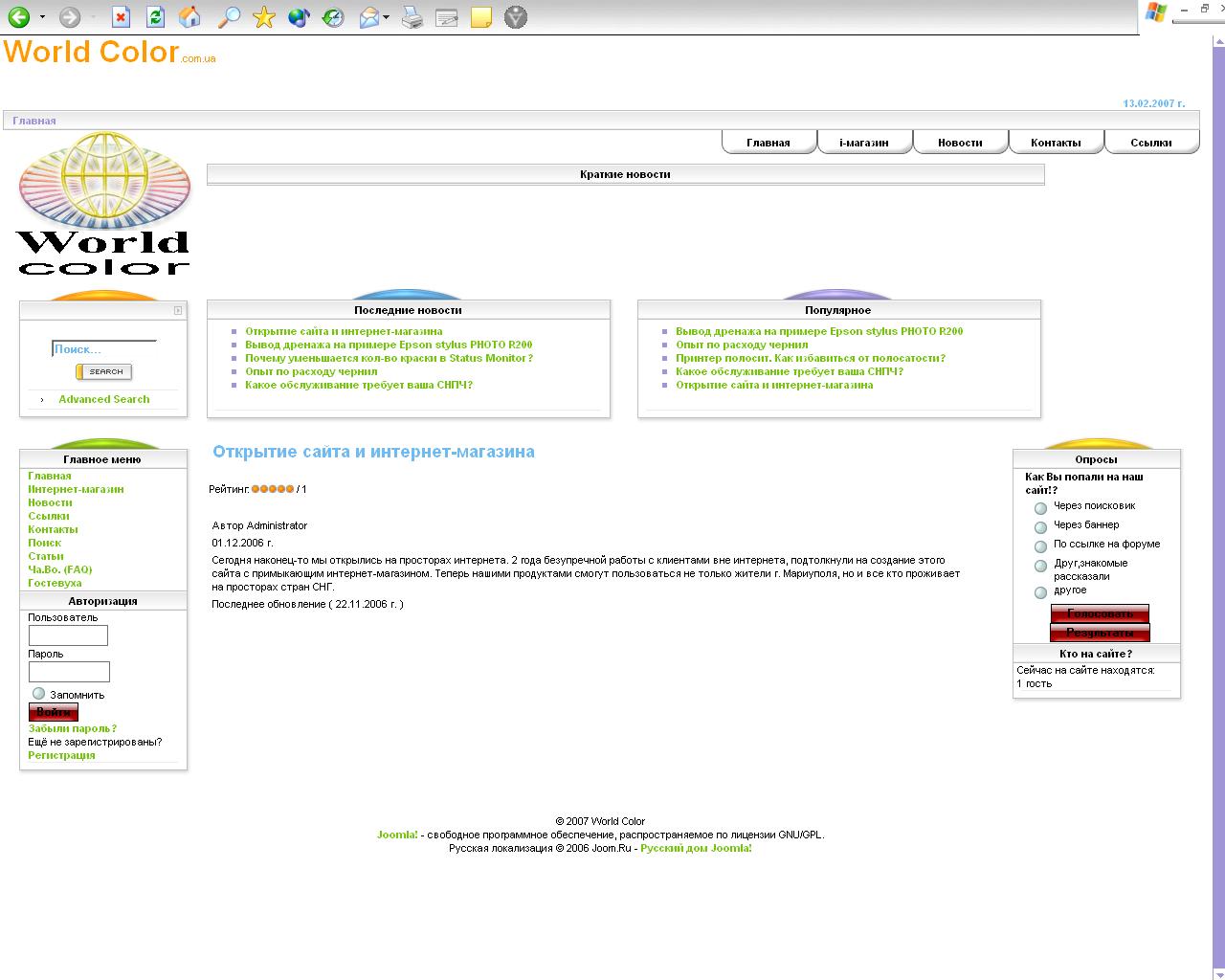
Task: Open the Ча.Во. (FAQ) menu link
Action: click(x=60, y=569)
